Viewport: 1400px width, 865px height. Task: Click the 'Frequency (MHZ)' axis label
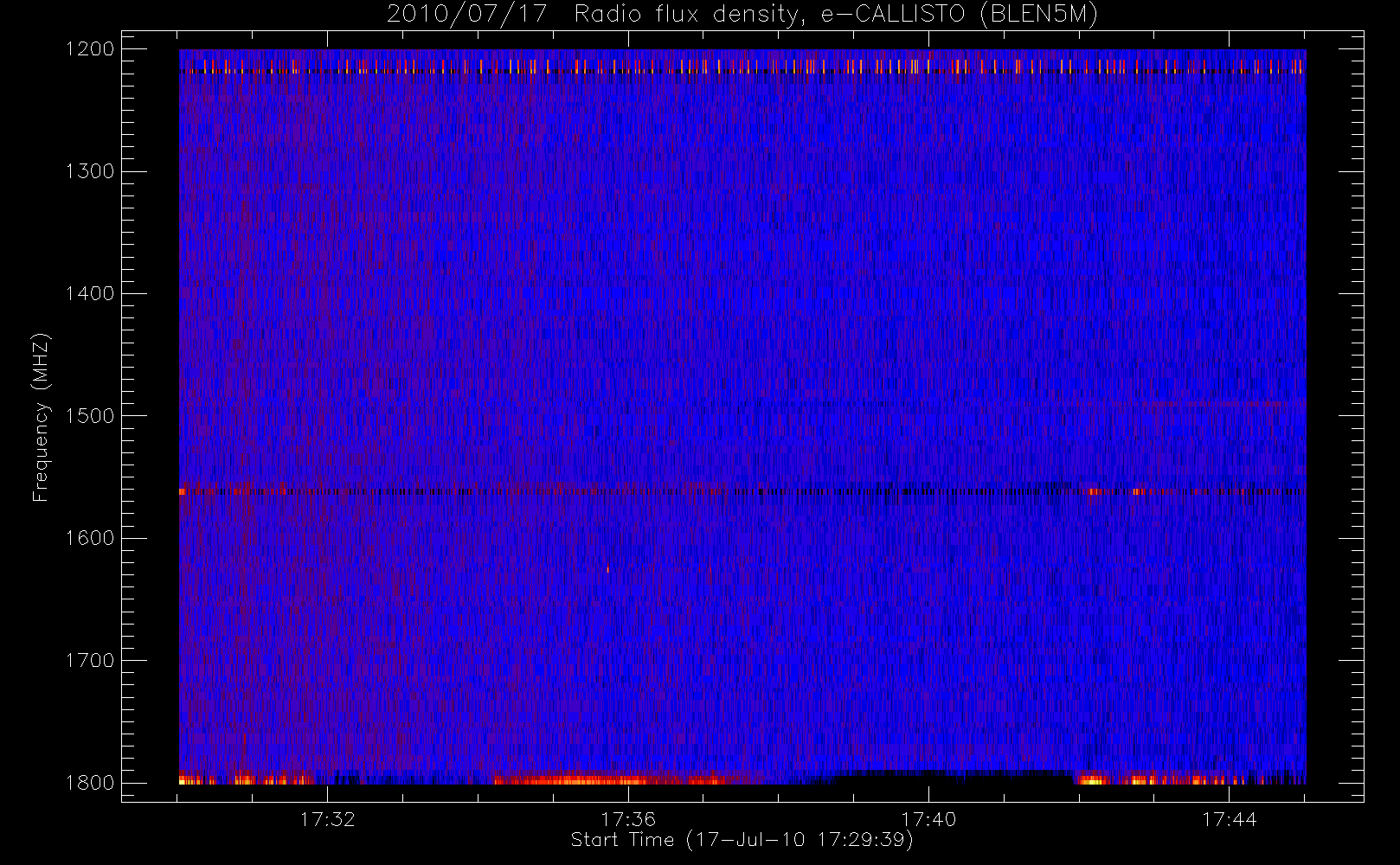click(40, 417)
